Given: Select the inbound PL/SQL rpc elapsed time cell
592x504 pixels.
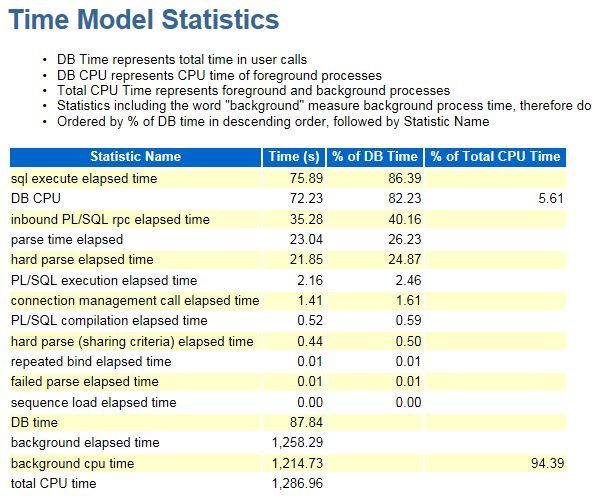Looking at the screenshot, I should (110, 219).
